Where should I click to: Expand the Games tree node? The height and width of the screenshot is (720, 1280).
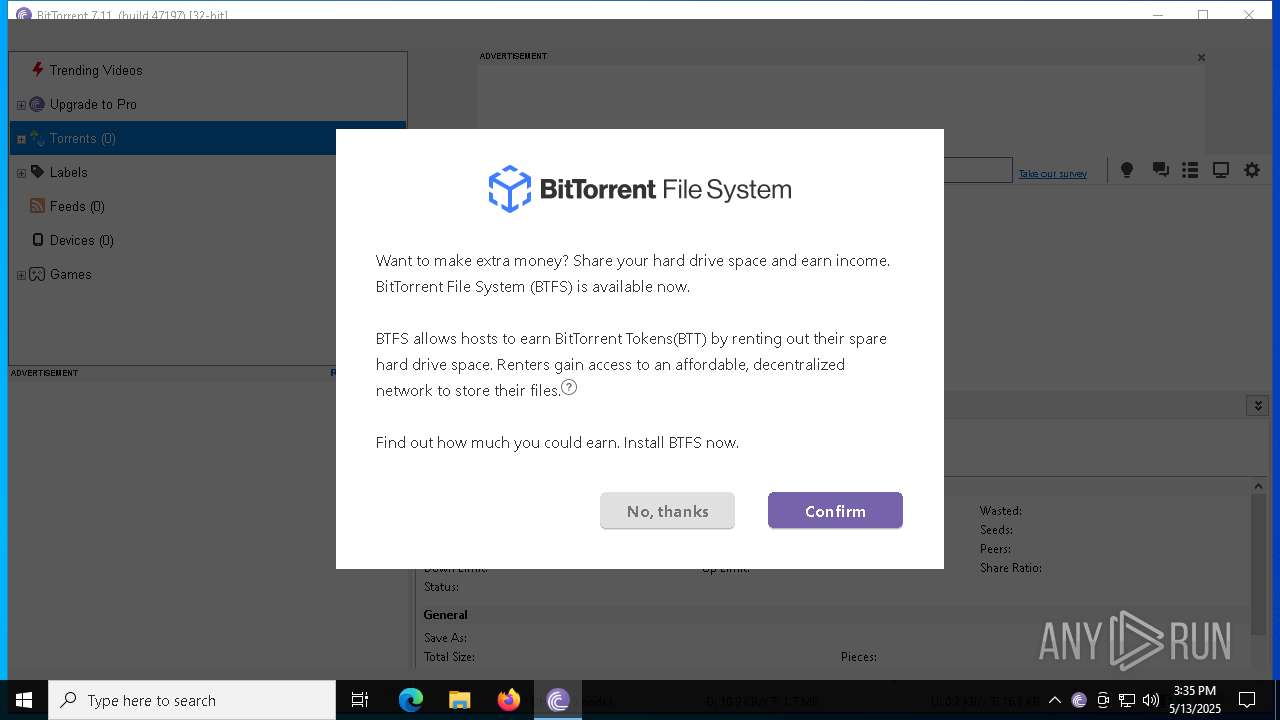point(21,275)
